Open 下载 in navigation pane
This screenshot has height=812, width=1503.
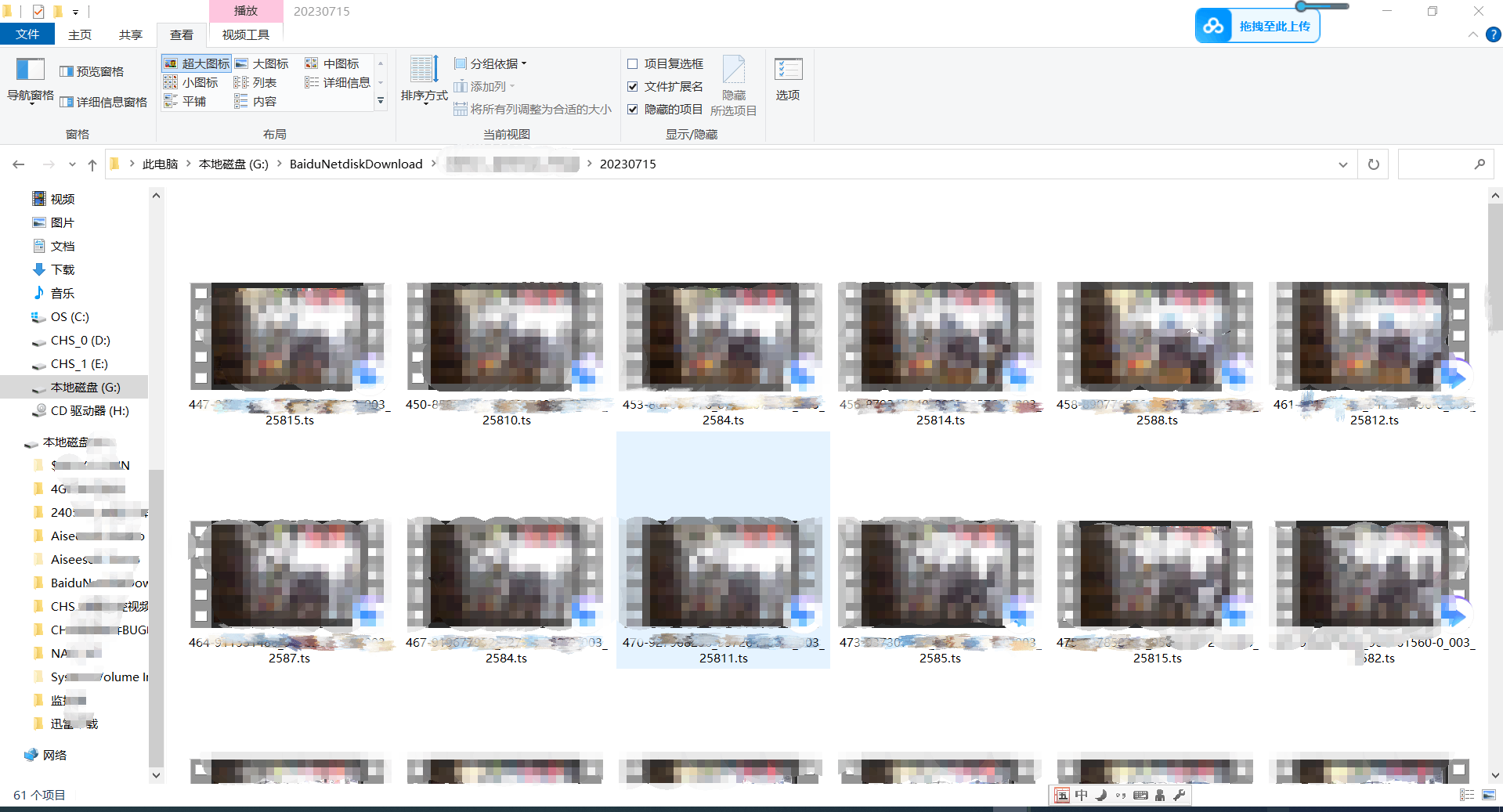pos(63,269)
